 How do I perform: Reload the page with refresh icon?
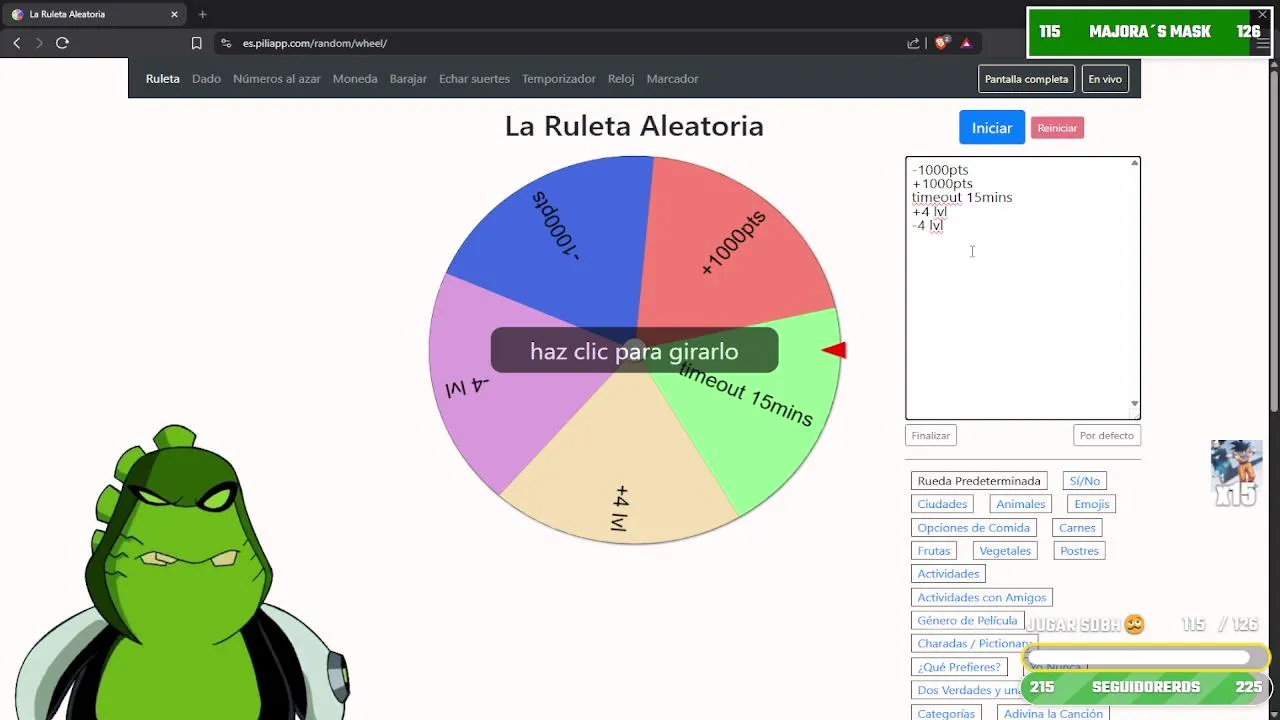62,43
